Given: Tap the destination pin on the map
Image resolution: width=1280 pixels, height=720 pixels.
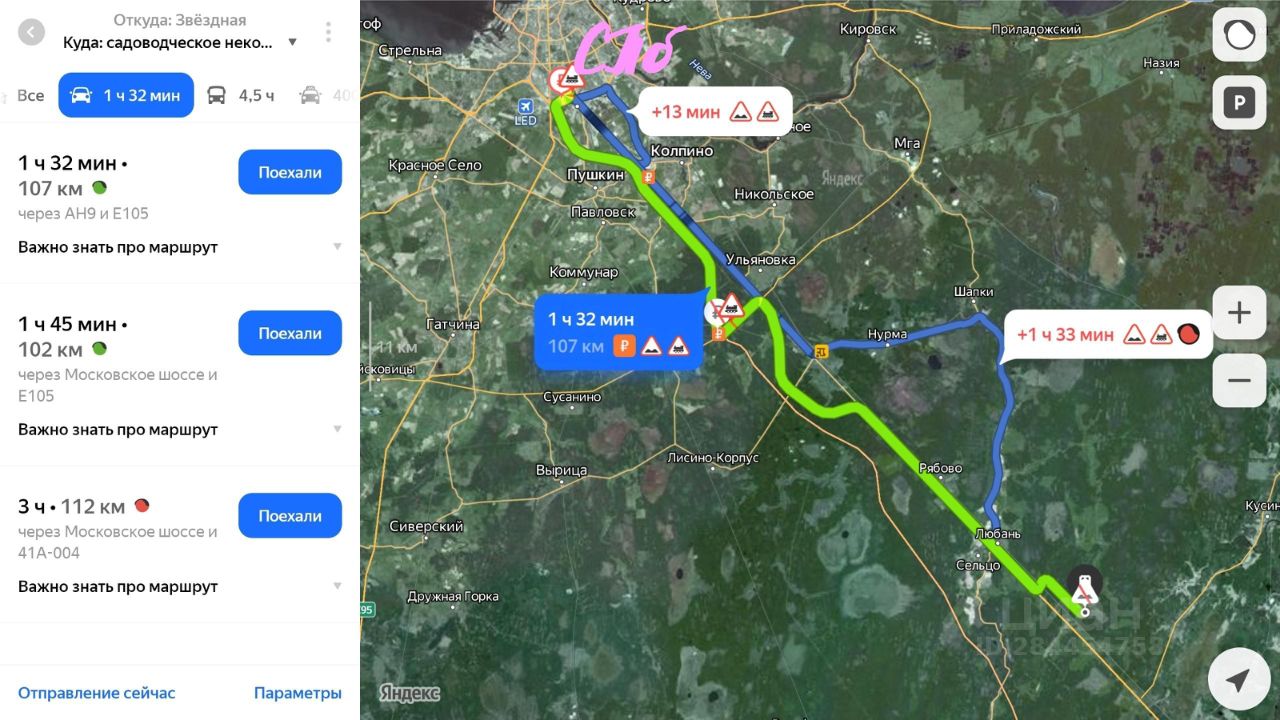Looking at the screenshot, I should point(1083,588).
